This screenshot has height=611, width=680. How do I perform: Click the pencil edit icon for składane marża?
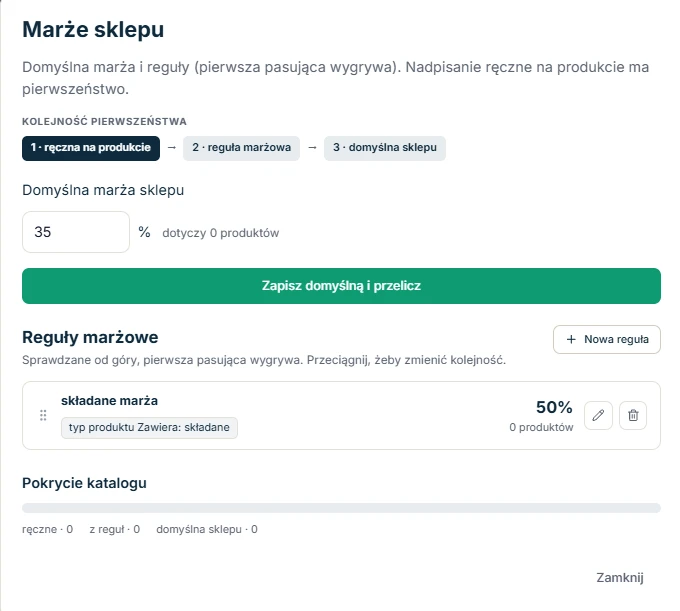[x=598, y=415]
